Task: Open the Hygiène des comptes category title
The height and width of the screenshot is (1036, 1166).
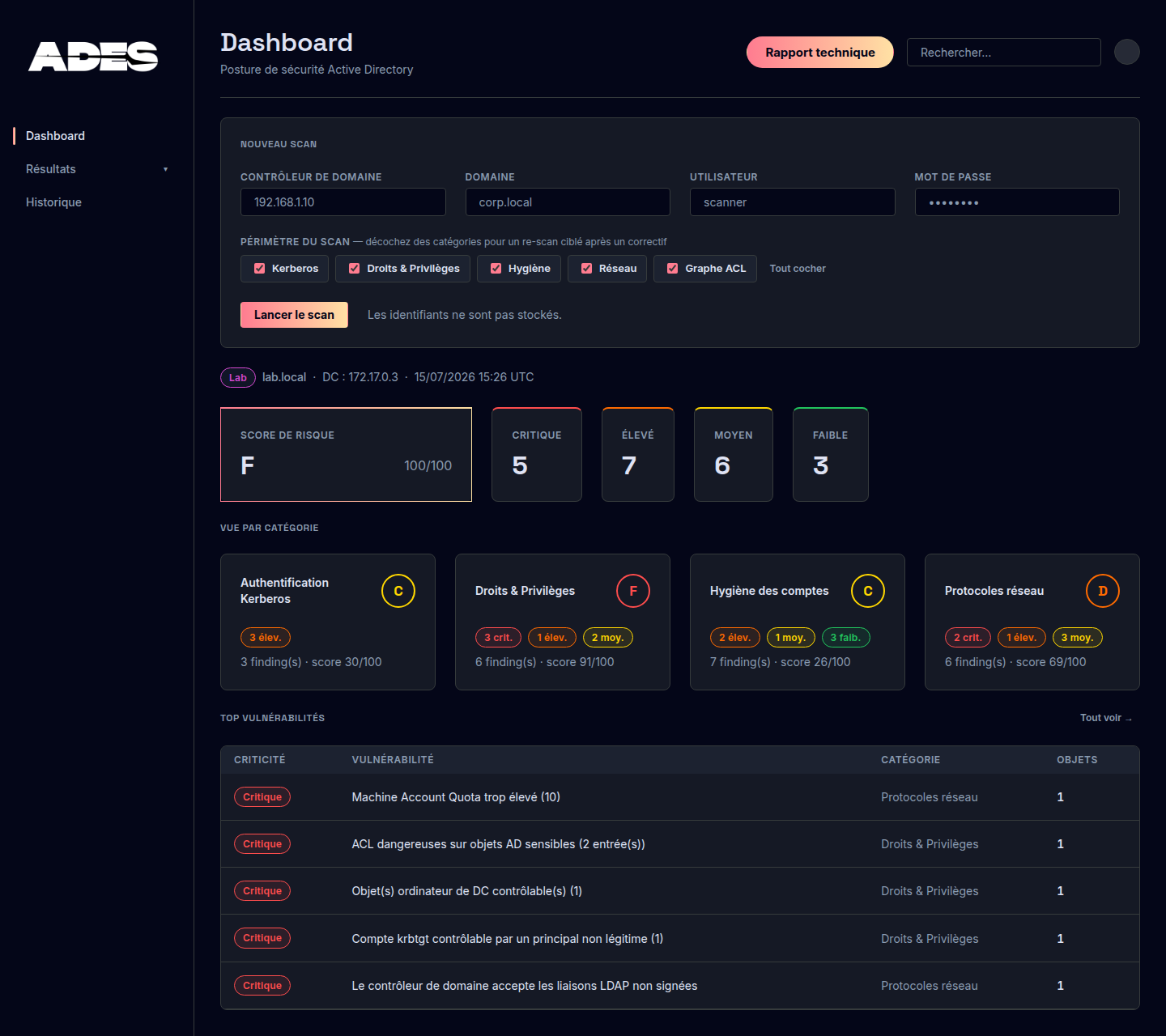Action: point(769,591)
